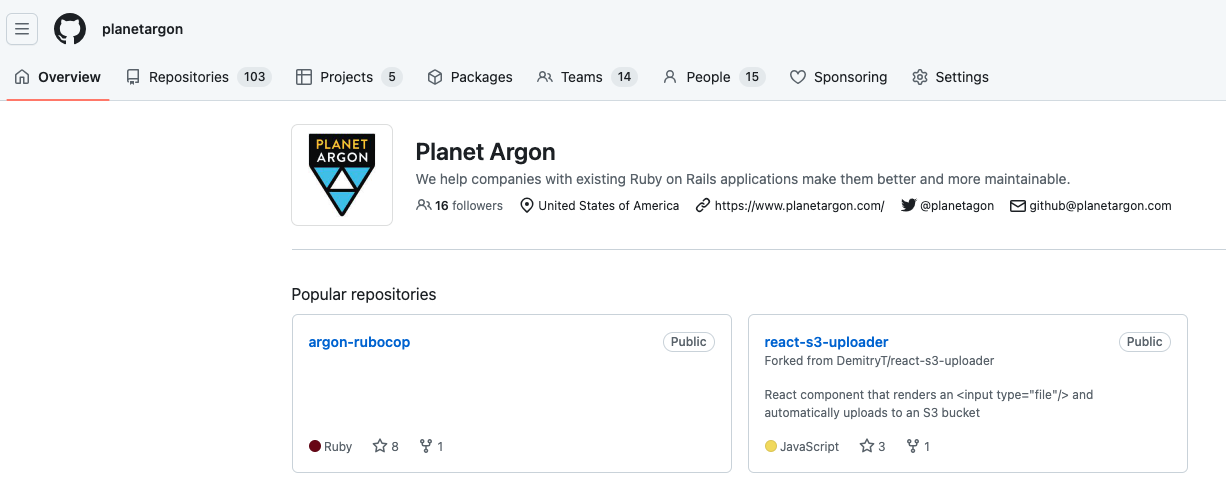The width and height of the screenshot is (1226, 481).
Task: Click the Popular repositories heading
Action: tap(364, 294)
